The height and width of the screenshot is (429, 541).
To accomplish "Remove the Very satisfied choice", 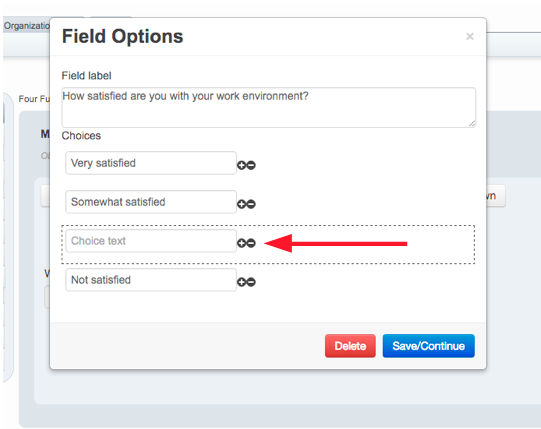I will (x=251, y=165).
